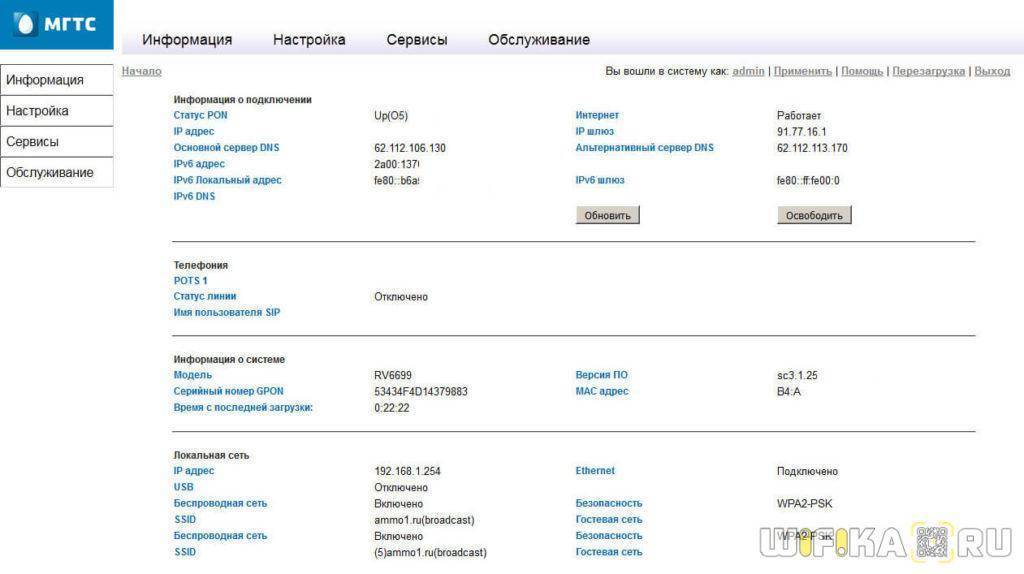1024x574 pixels.
Task: Open the Обслуживание top menu
Action: pyautogui.click(x=539, y=40)
